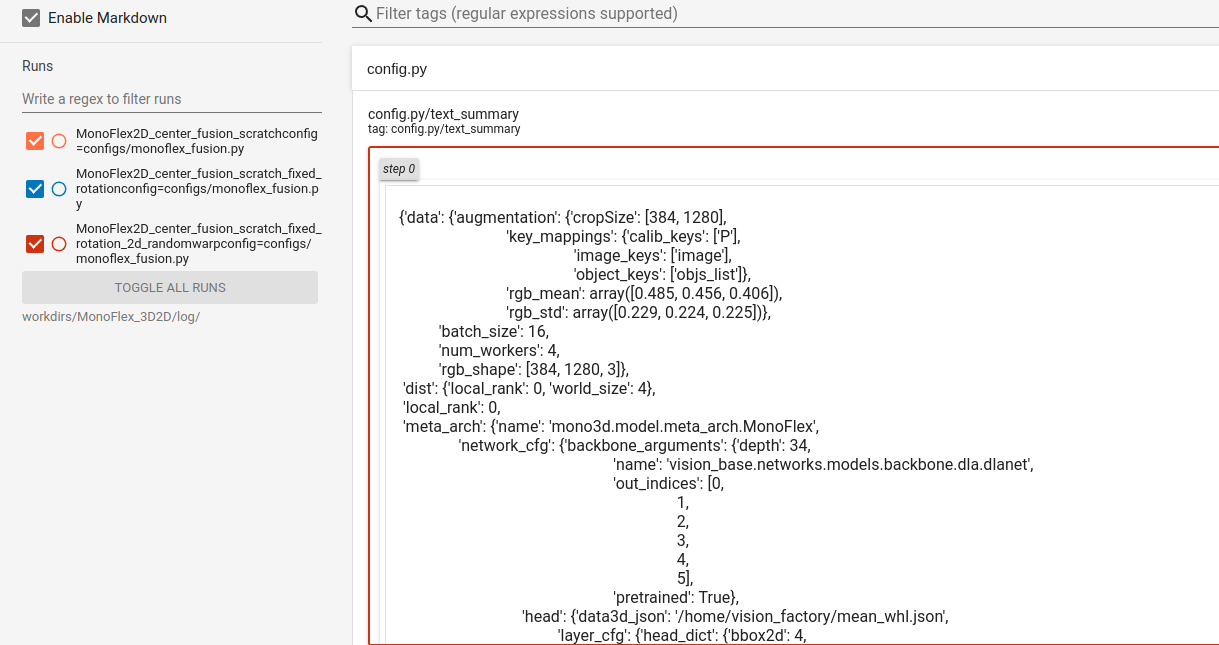Click the 'pretrained': True line
The width and height of the screenshot is (1219, 645).
point(675,597)
